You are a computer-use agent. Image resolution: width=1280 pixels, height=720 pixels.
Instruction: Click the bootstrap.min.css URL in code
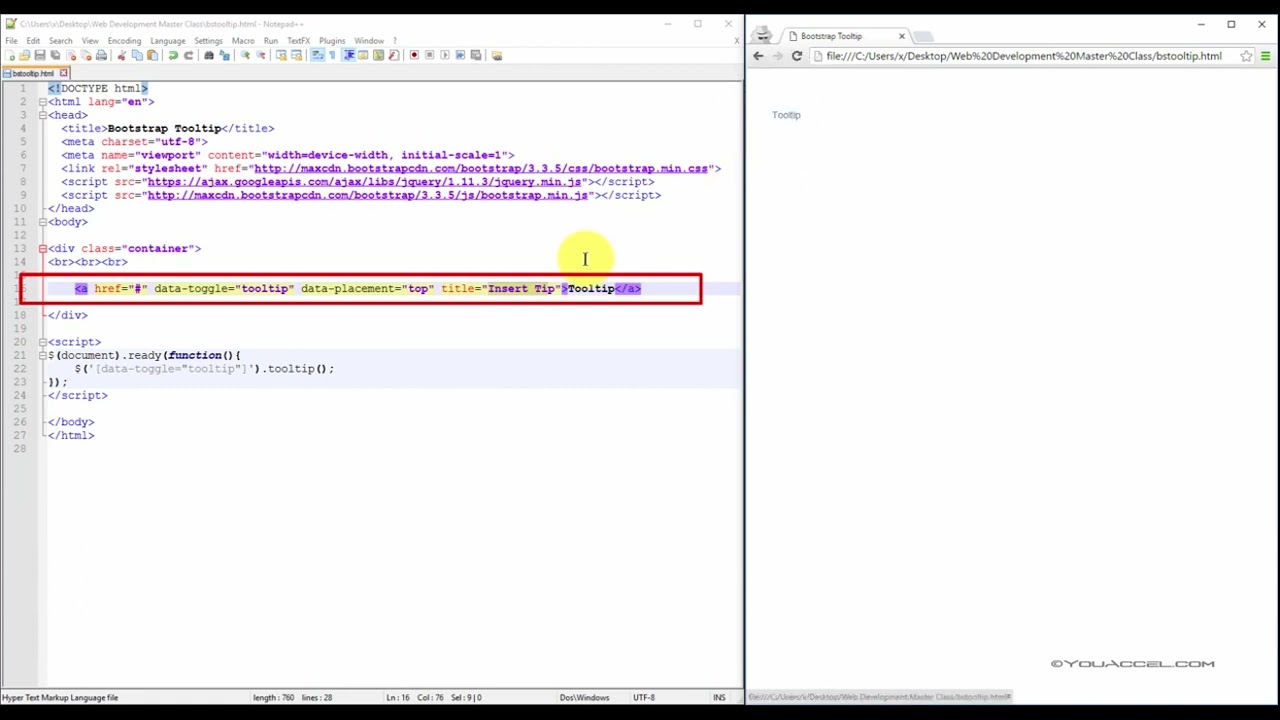pos(481,168)
